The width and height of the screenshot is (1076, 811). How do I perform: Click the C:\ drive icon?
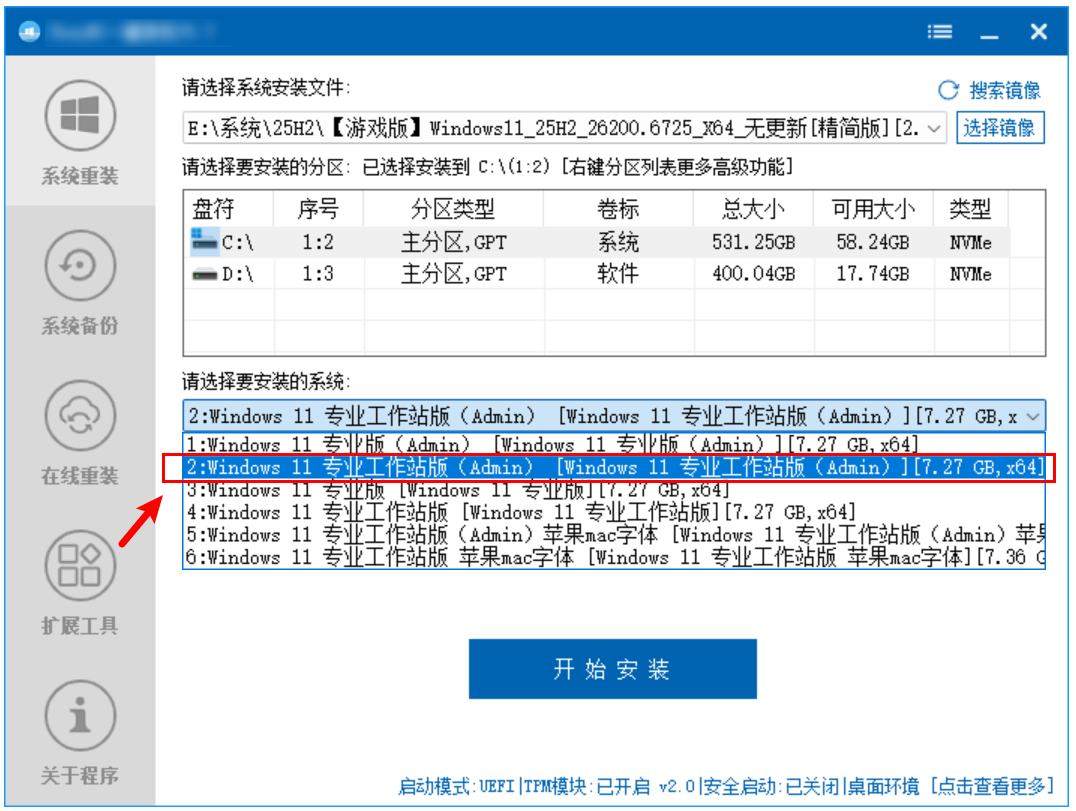point(204,241)
